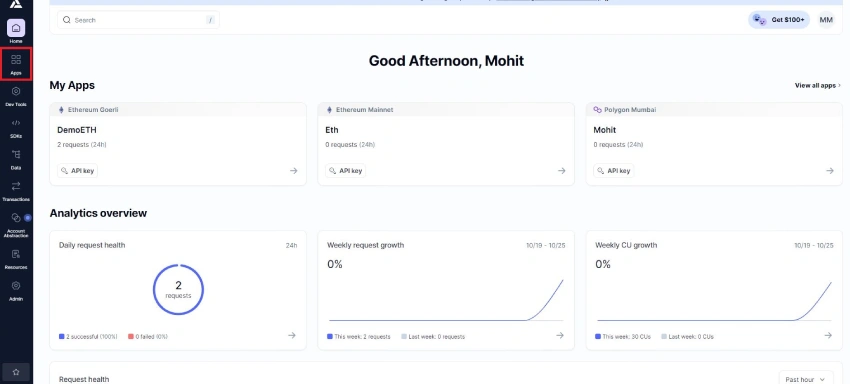Click the Ethereum icon beside Ethereum Mainnet
Image resolution: width=850 pixels, height=384 pixels.
coord(329,110)
